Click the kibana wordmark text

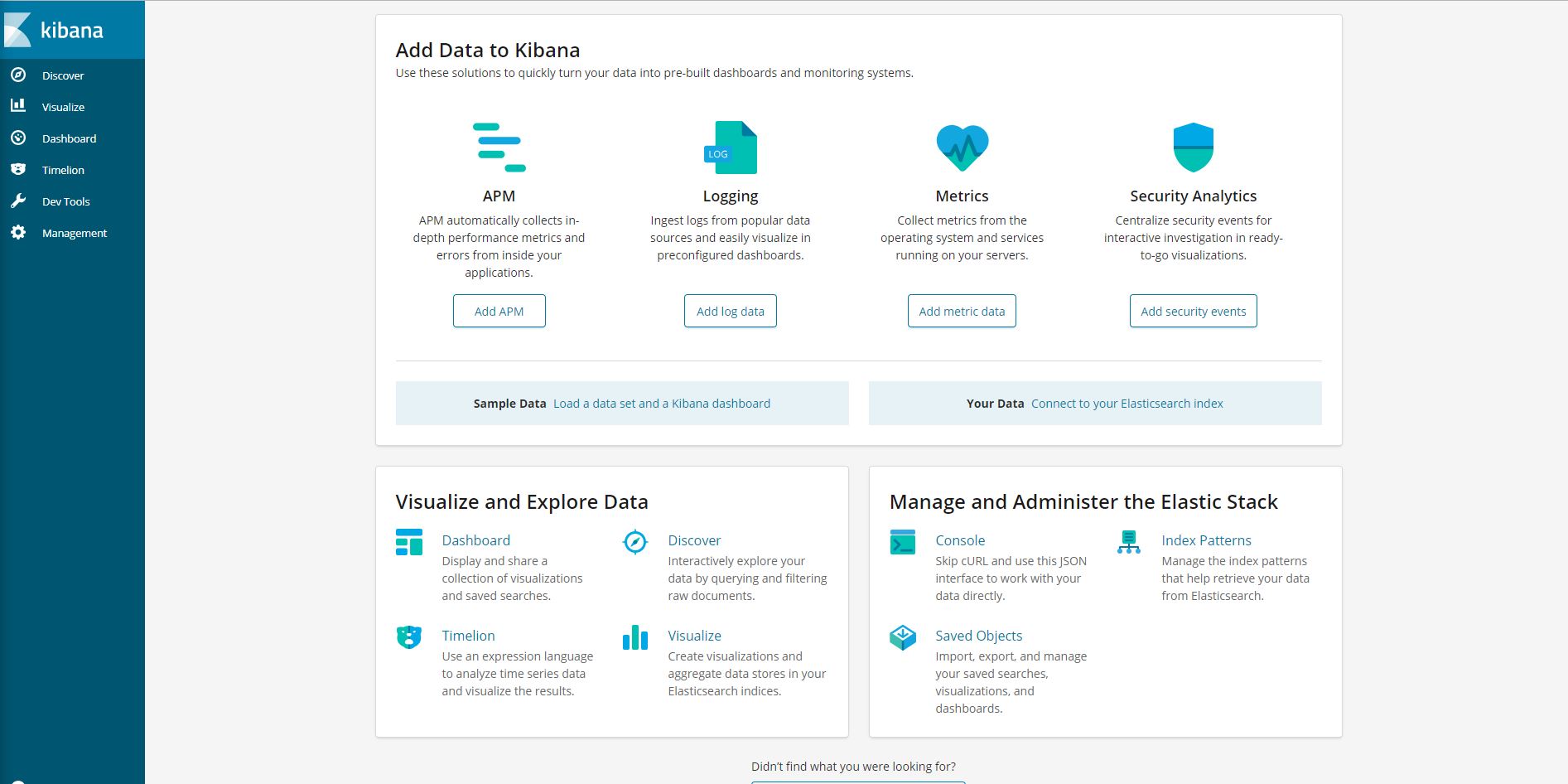pos(72,31)
